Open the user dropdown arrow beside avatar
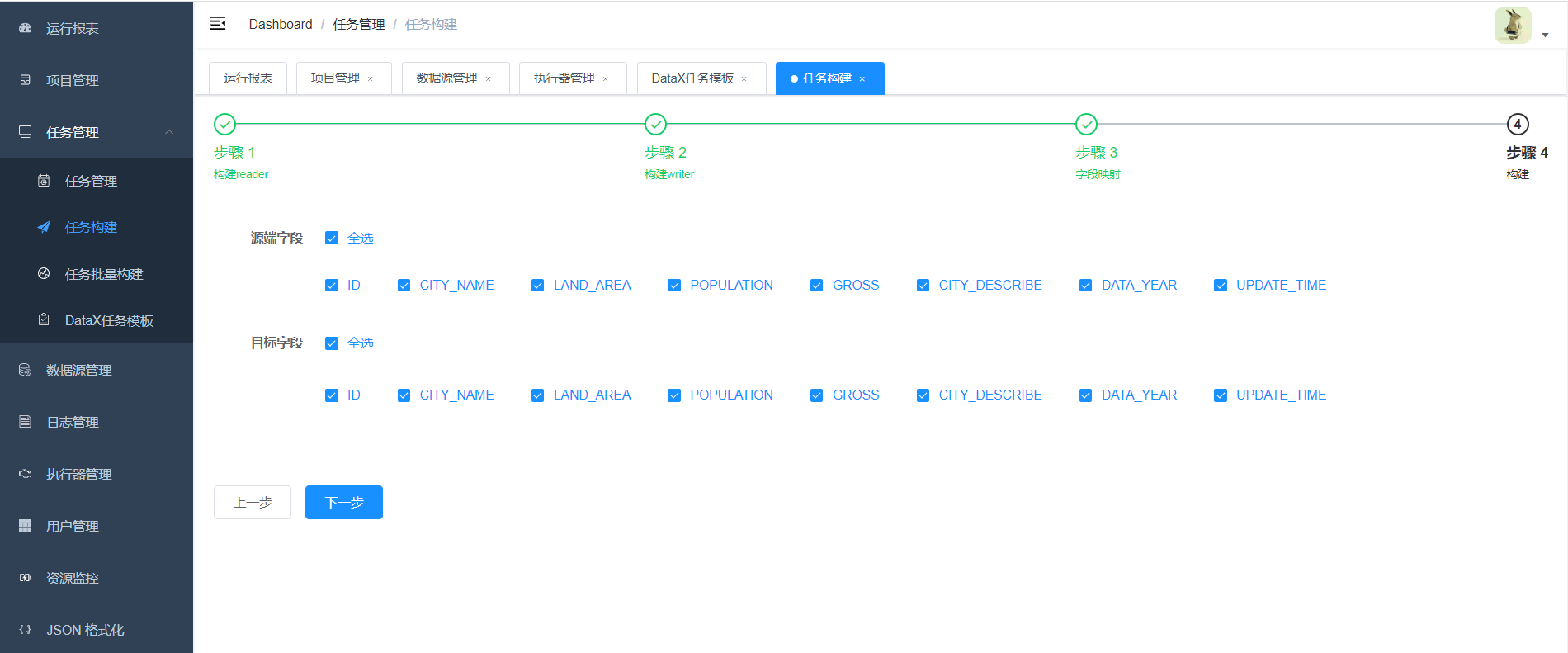Image resolution: width=1568 pixels, height=653 pixels. click(1545, 35)
